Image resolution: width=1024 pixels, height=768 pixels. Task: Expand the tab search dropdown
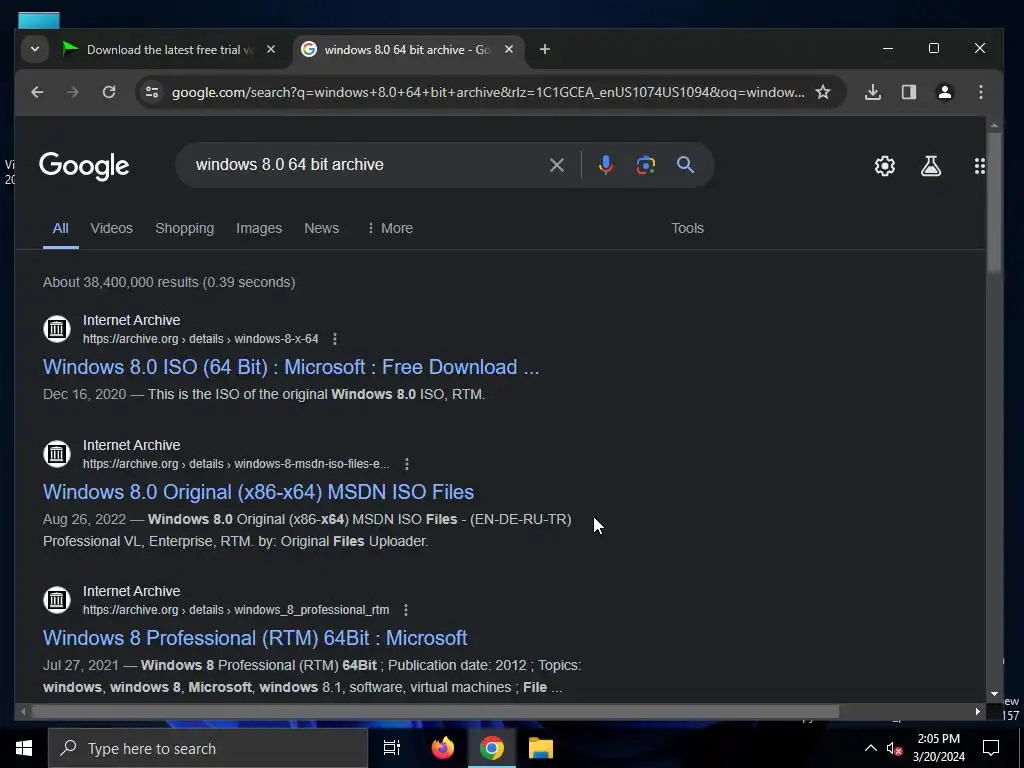point(35,49)
